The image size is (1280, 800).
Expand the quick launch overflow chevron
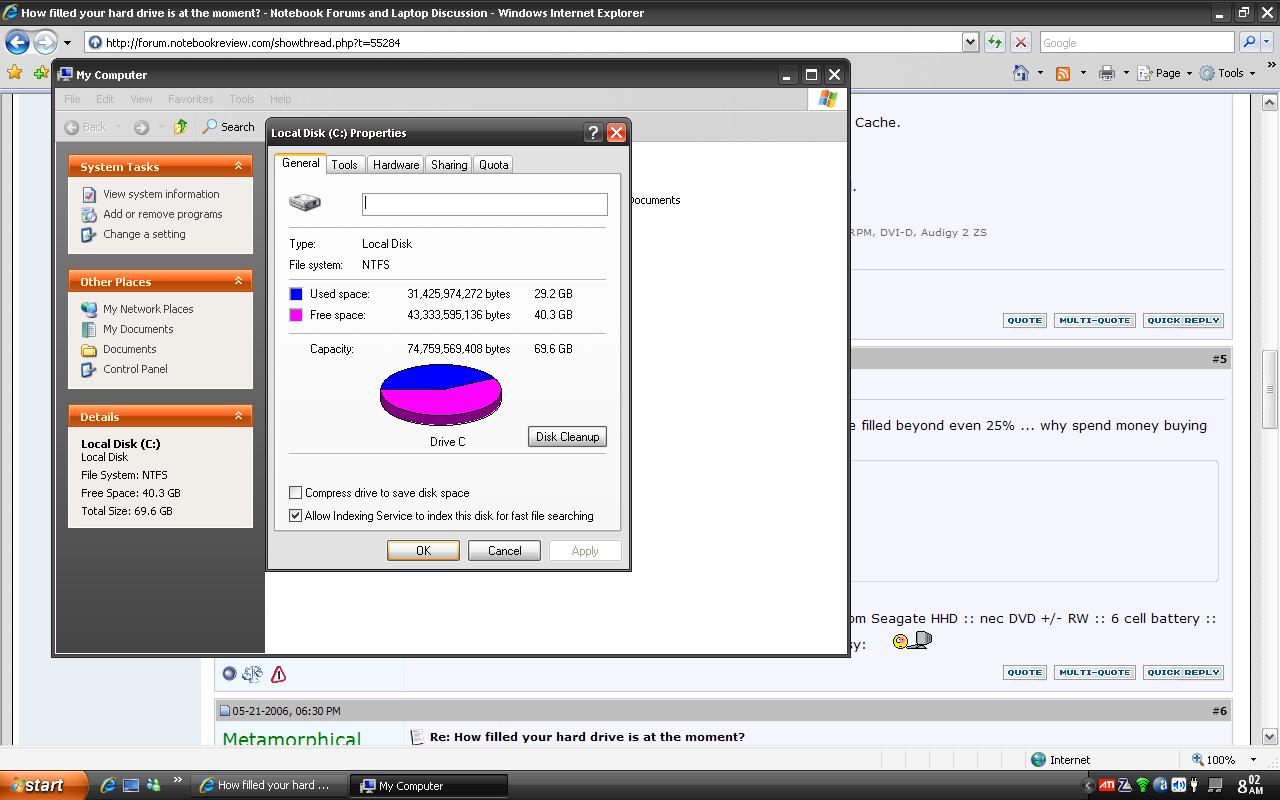tap(178, 780)
